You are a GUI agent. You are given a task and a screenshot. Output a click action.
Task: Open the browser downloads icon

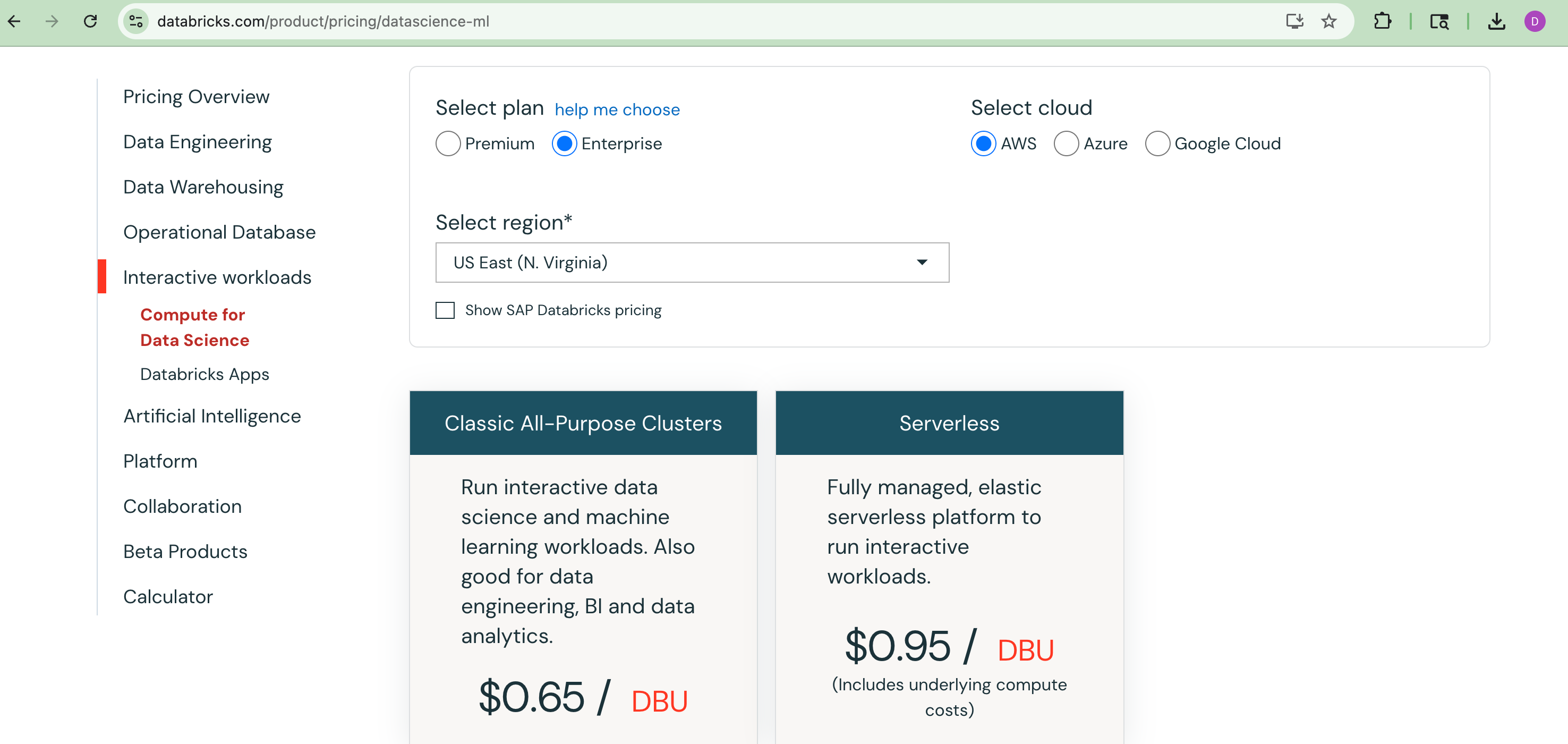pyautogui.click(x=1497, y=22)
